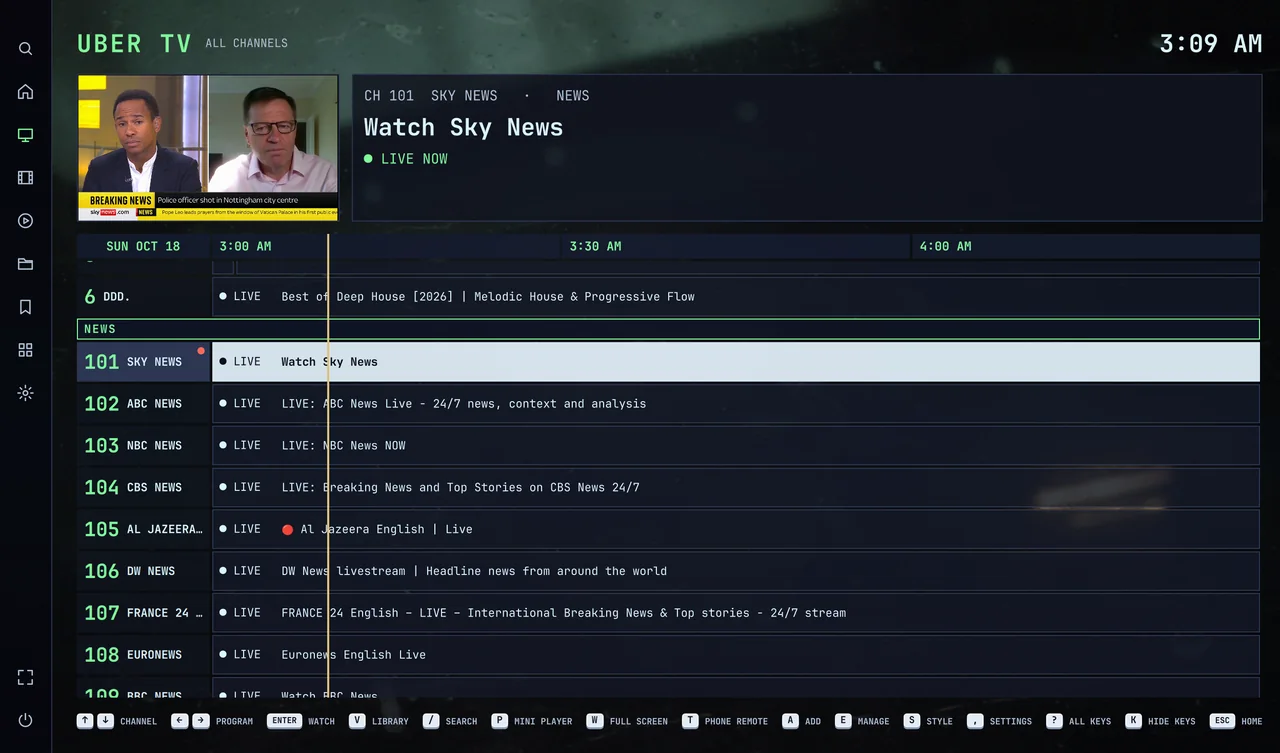
Task: Open the Best of Deep House program
Action: tap(736, 297)
